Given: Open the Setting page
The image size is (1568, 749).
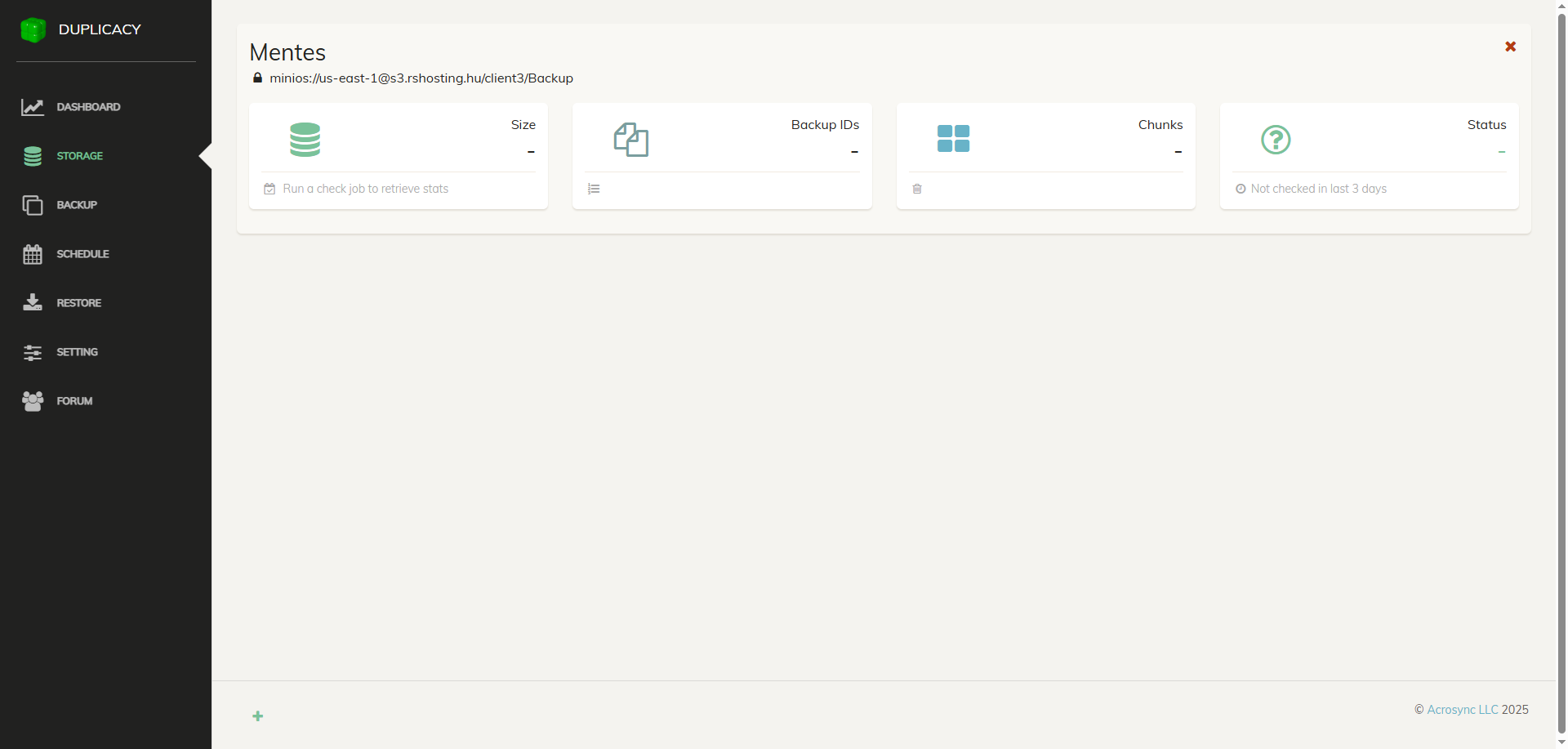Looking at the screenshot, I should coord(77,352).
